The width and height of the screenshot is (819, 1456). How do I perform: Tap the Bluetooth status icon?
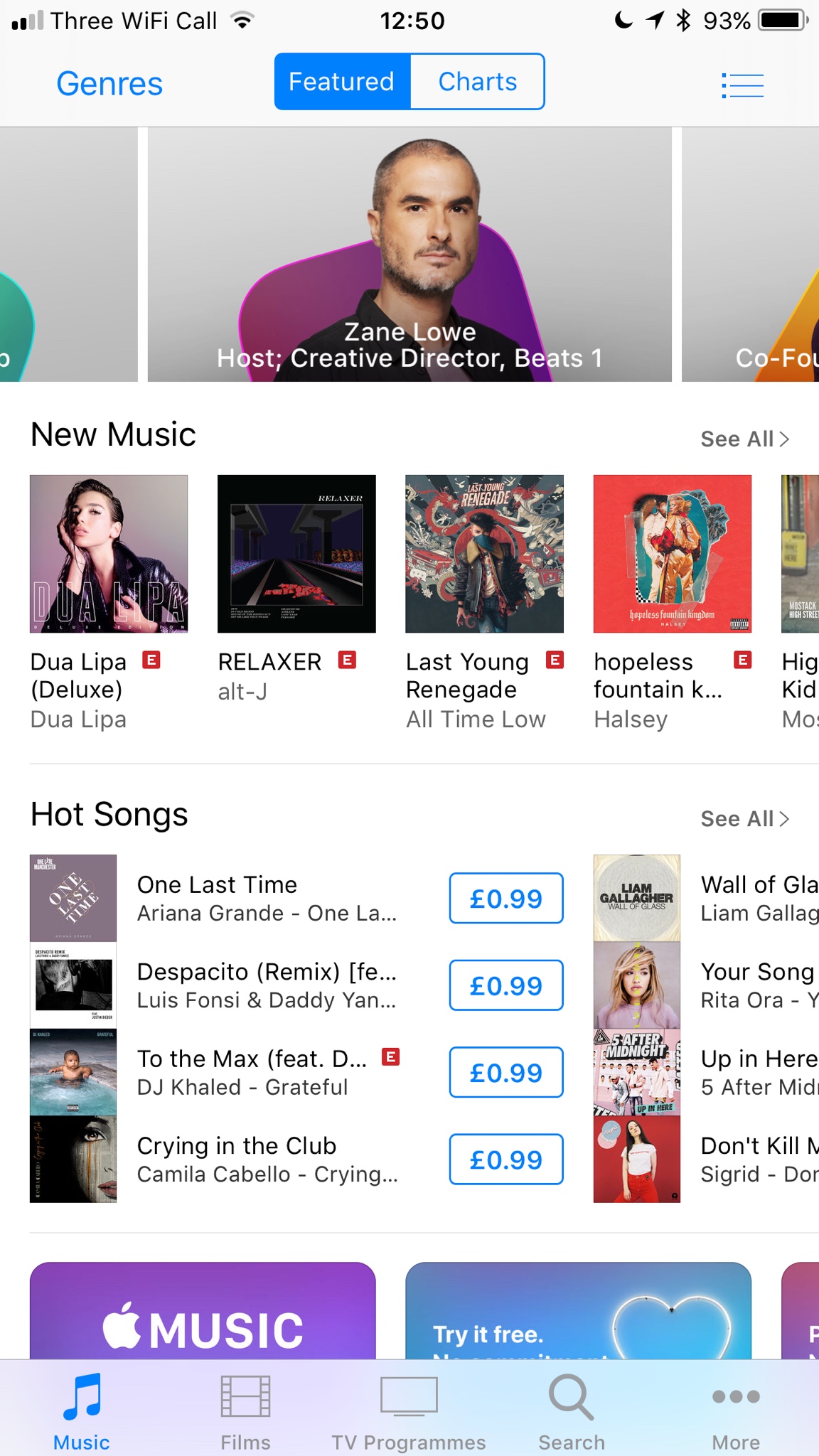[683, 21]
